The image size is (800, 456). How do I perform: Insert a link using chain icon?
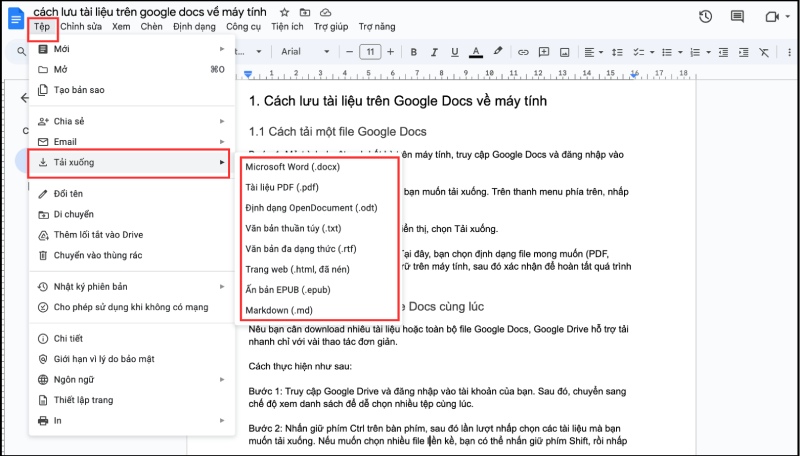coord(523,52)
